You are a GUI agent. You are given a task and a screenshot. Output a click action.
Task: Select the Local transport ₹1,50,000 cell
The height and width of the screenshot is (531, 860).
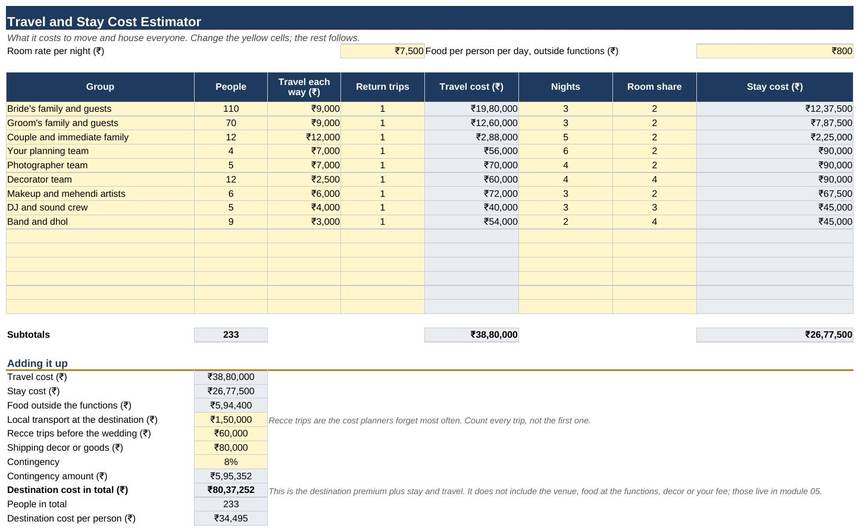click(x=231, y=420)
